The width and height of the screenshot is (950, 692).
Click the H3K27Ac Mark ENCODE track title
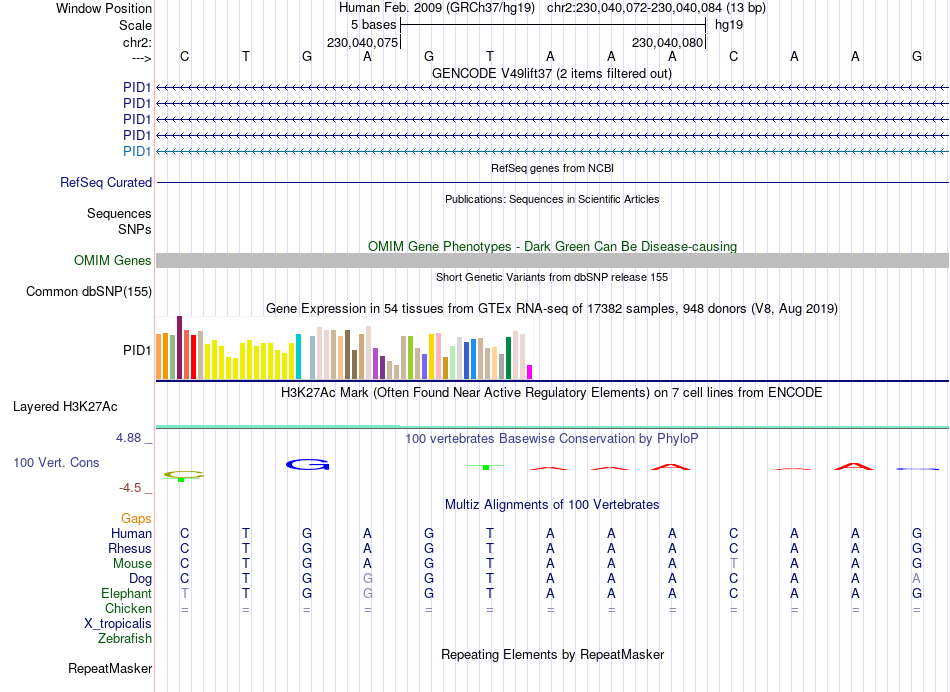pyautogui.click(x=552, y=392)
